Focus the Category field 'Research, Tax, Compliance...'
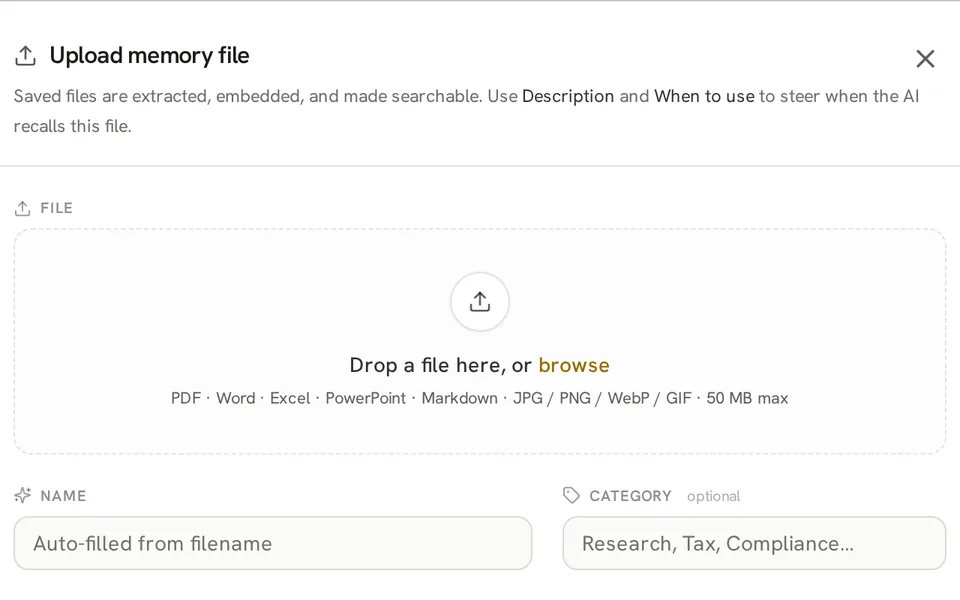 pyautogui.click(x=754, y=543)
